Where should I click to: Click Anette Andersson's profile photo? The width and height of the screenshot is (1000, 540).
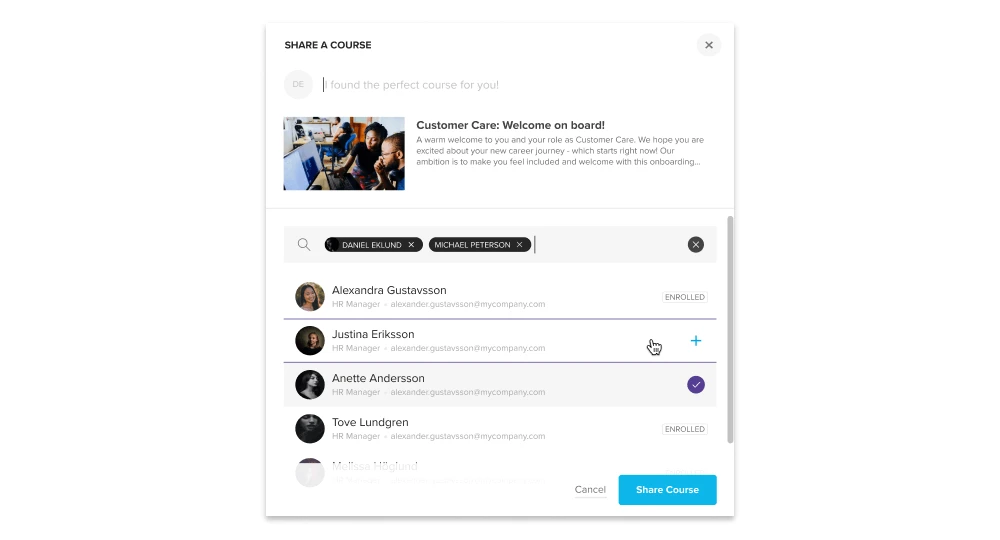pyautogui.click(x=310, y=385)
